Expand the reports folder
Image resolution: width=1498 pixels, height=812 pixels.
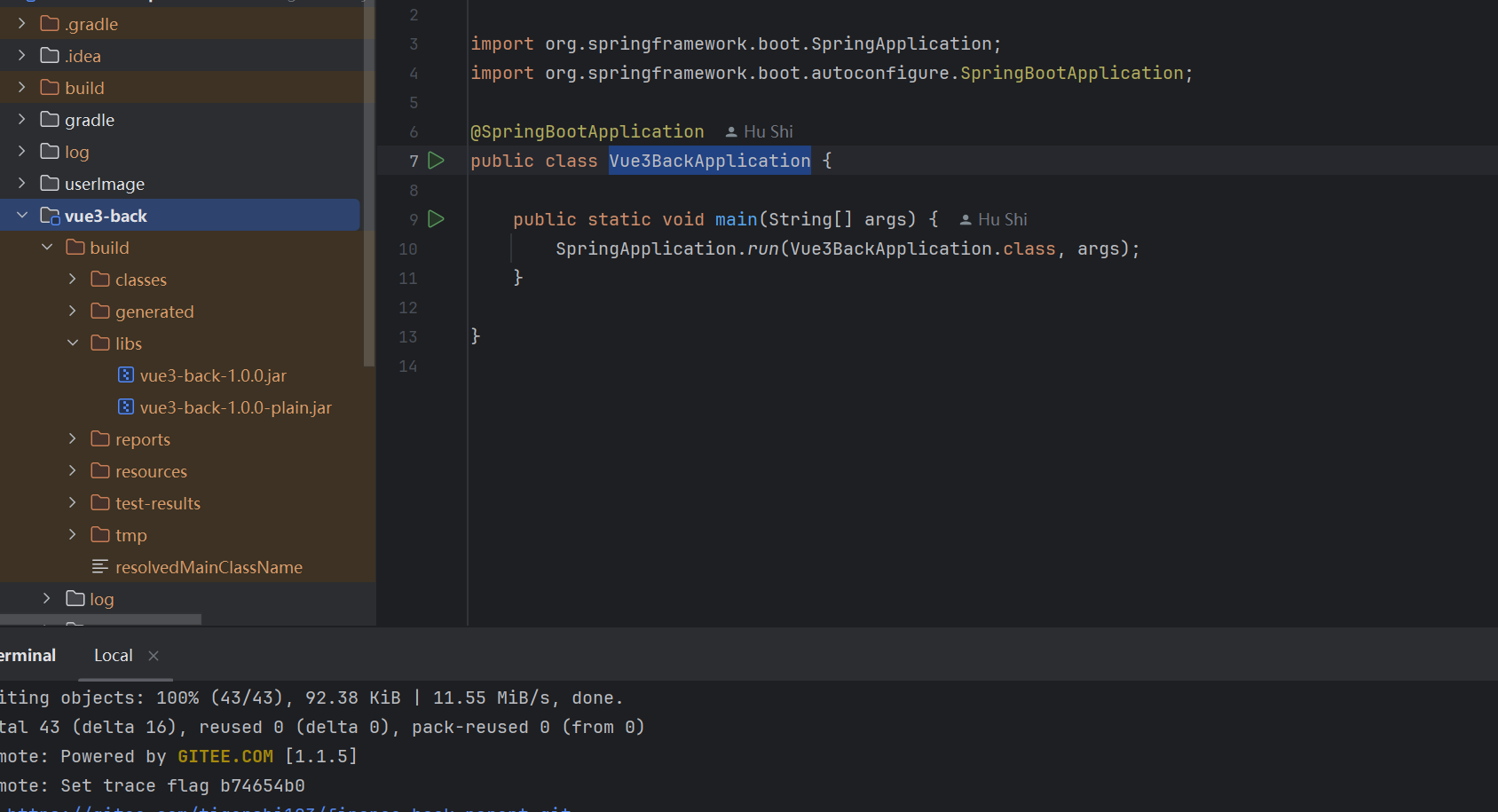73,439
